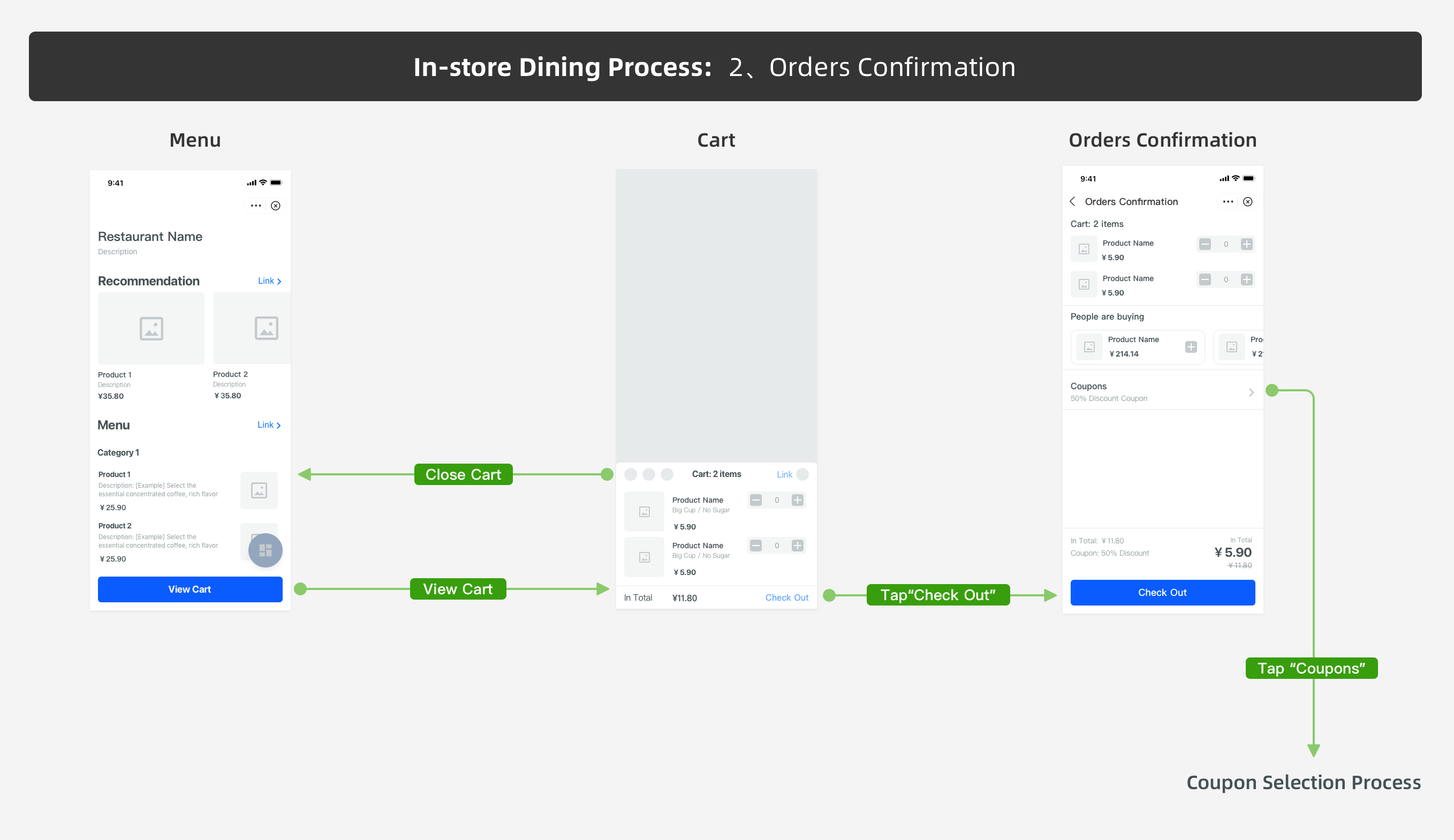
Task: Click the Link text in cart header
Action: click(784, 474)
